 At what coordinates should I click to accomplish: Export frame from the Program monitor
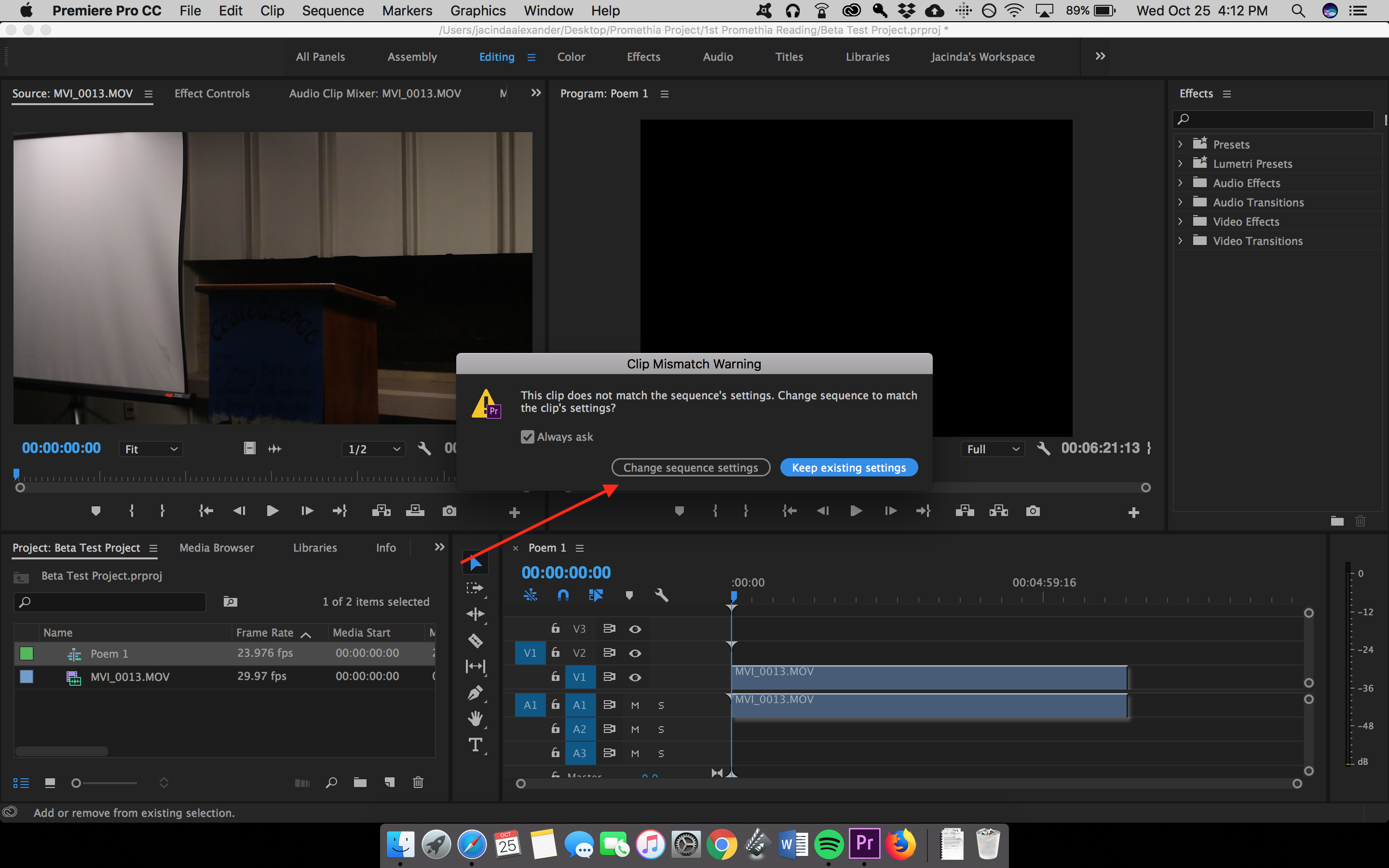(x=1033, y=510)
